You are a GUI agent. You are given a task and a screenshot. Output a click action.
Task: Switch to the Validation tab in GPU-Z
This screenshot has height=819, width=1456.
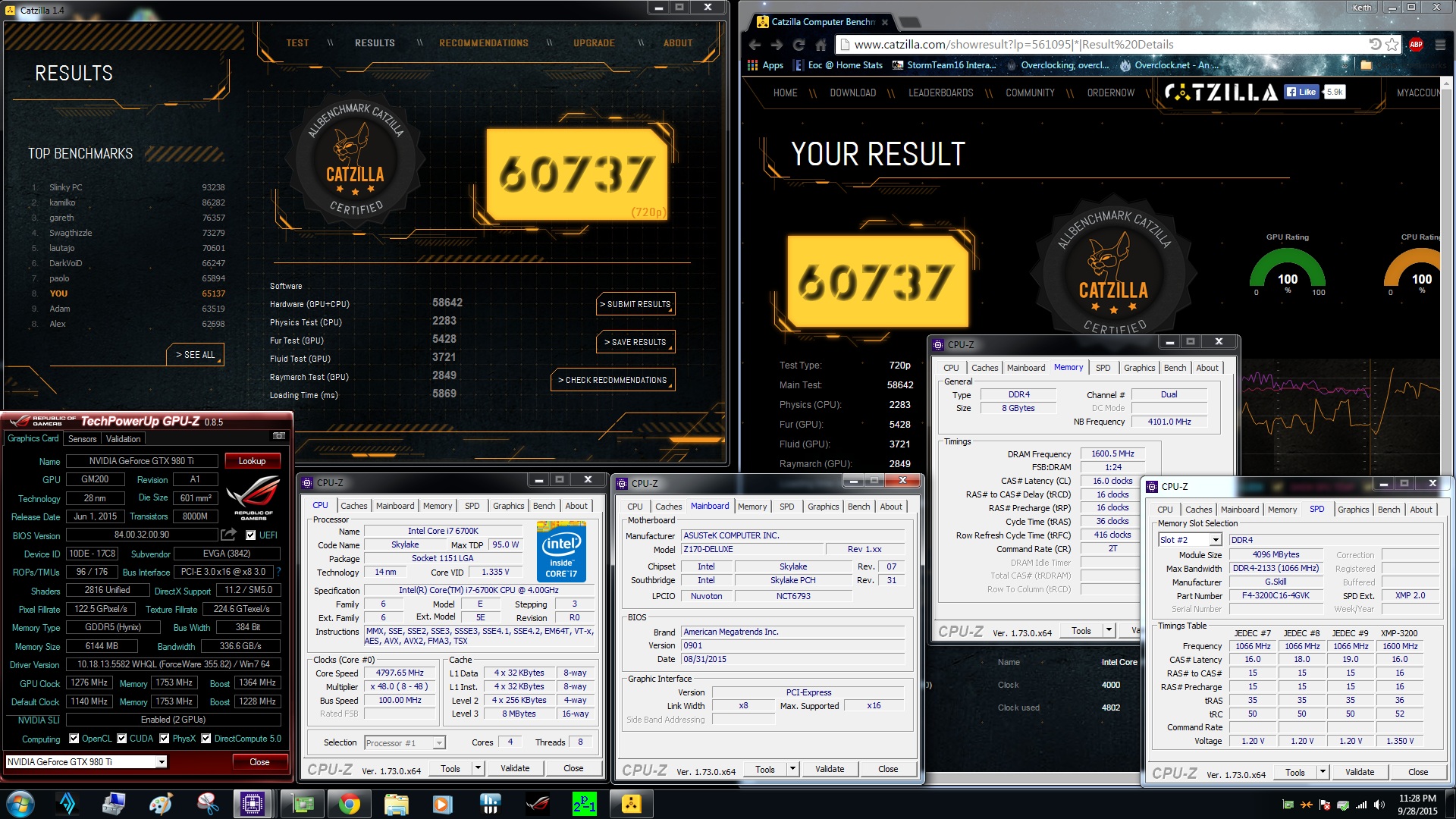123,439
